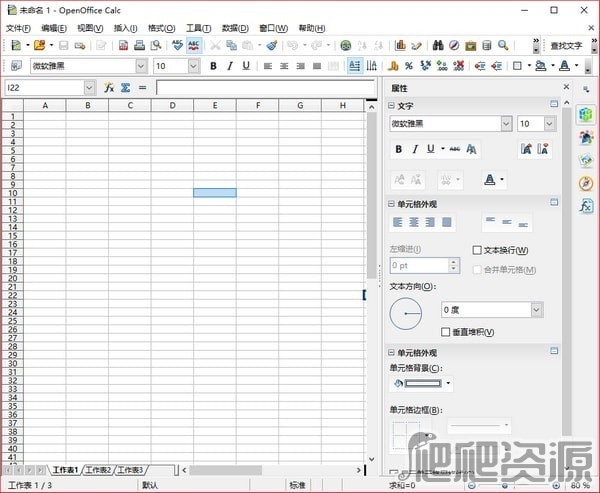Click the text orientation dial
Image resolution: width=600 pixels, height=493 pixels.
click(x=406, y=313)
